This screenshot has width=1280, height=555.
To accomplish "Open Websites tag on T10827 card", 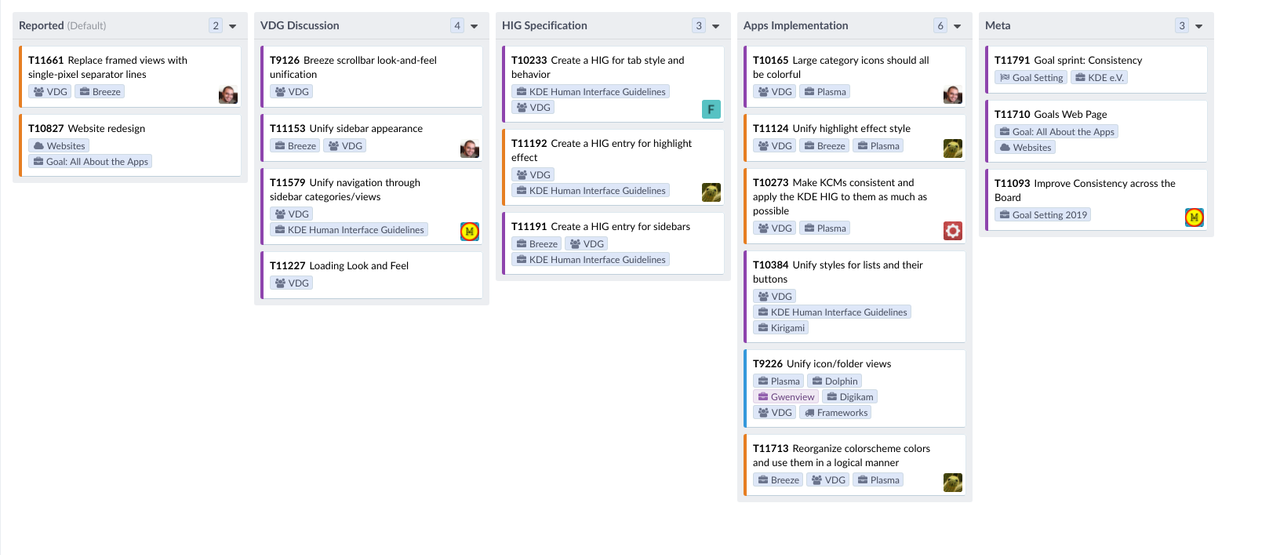I will point(59,146).
